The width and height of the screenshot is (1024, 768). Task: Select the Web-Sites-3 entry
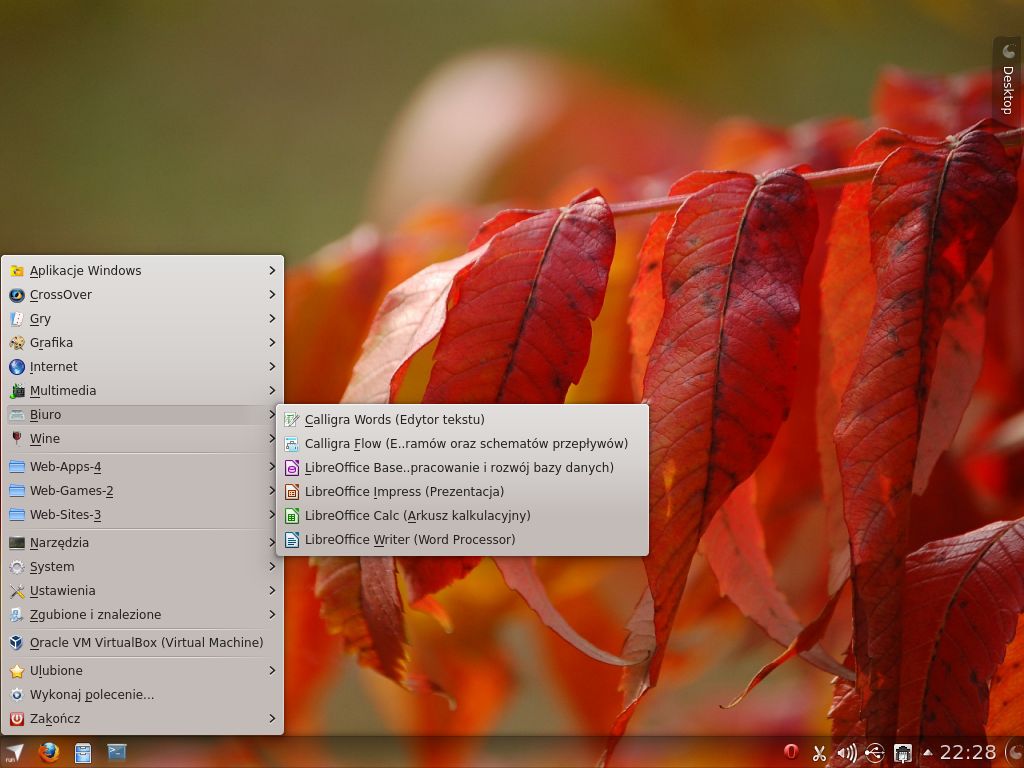142,515
